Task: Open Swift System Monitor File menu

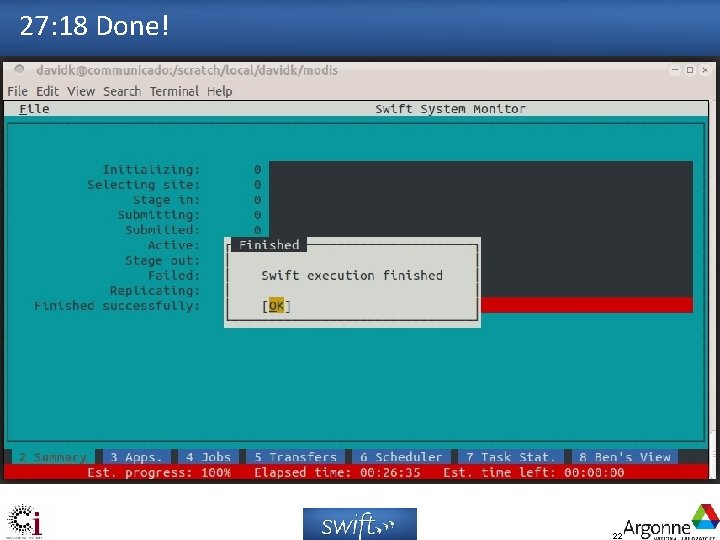Action: pos(34,109)
